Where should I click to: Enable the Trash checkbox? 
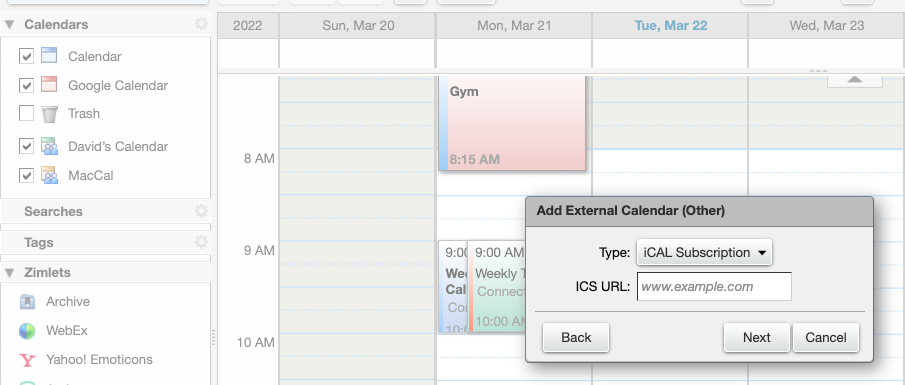[26, 113]
